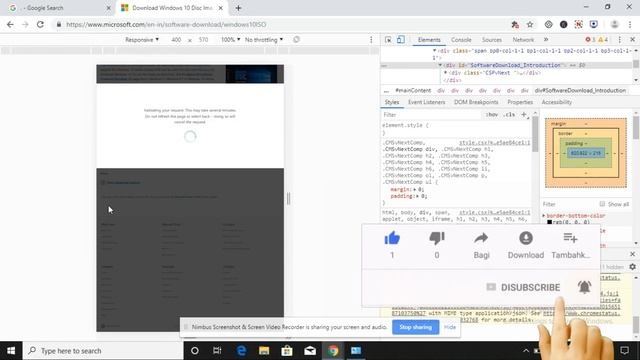Toggle the :hov element state button
640x360 pixels.
pos(492,115)
